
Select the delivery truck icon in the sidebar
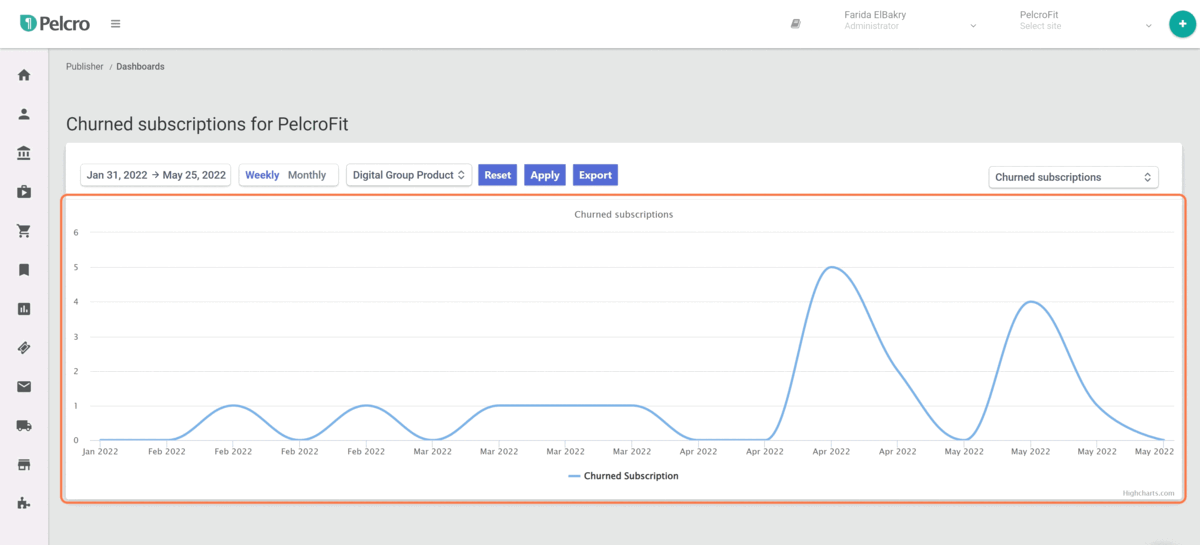24,426
